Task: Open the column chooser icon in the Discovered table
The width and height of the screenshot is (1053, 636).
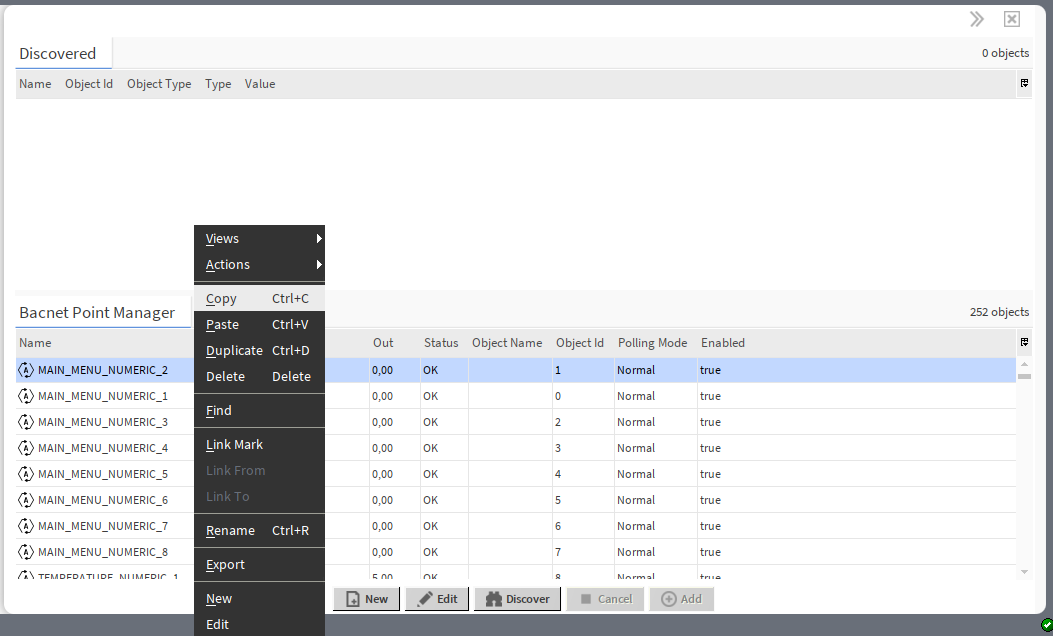Action: tap(1024, 84)
